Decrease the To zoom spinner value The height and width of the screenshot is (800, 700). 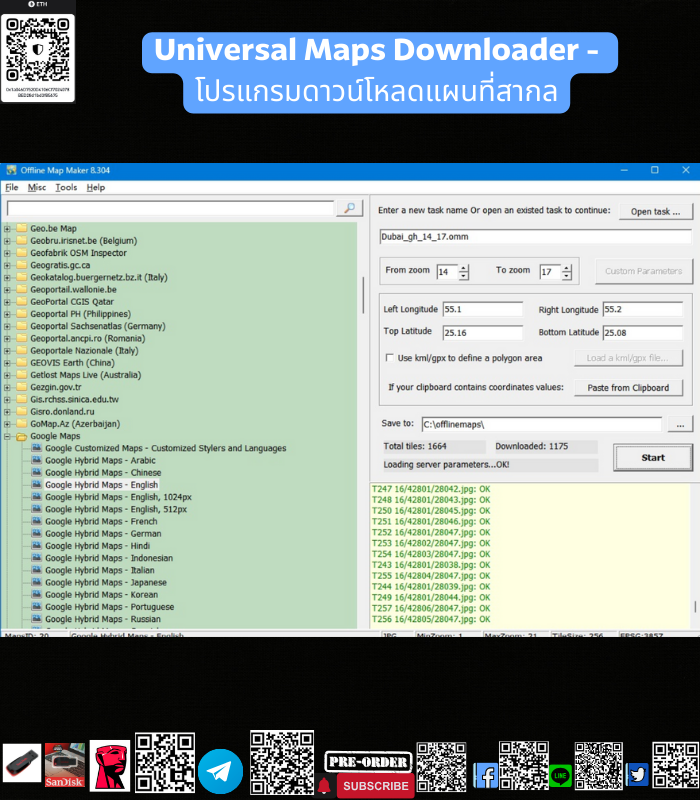[567, 276]
